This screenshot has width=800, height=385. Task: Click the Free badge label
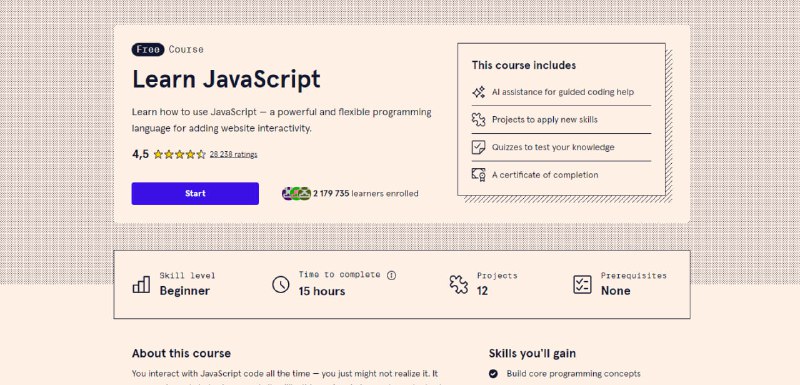[x=148, y=49]
